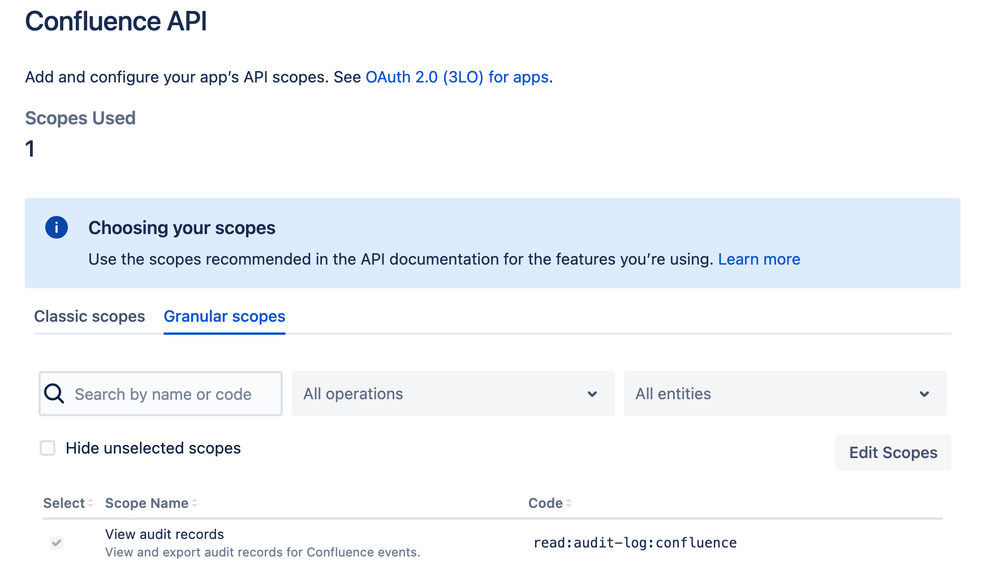Switch to the Classic scopes tab

click(89, 317)
